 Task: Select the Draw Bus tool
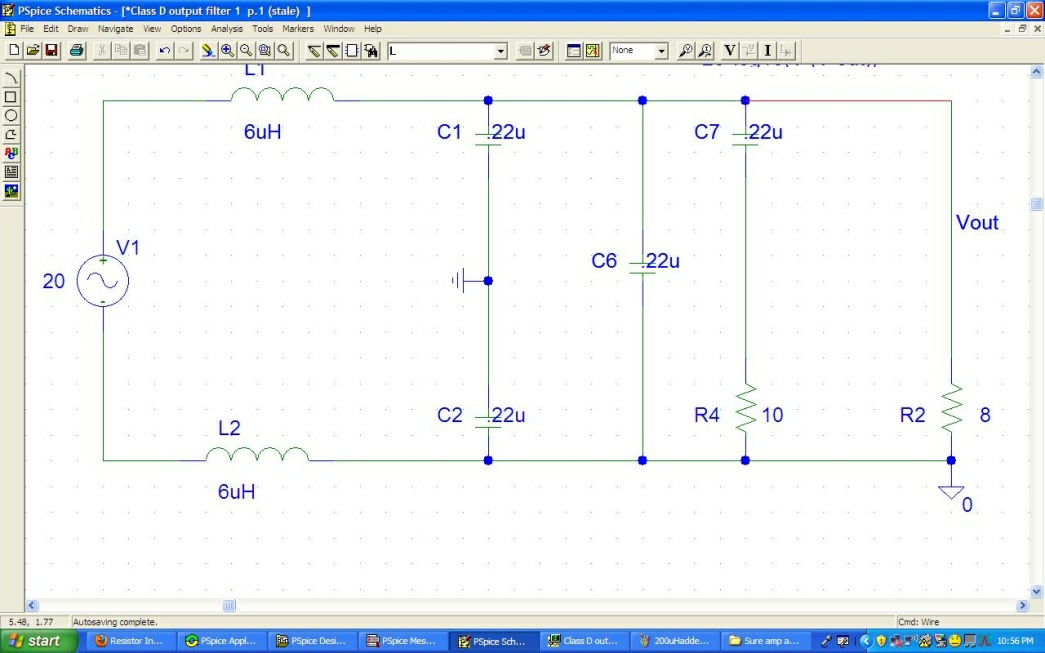click(333, 51)
